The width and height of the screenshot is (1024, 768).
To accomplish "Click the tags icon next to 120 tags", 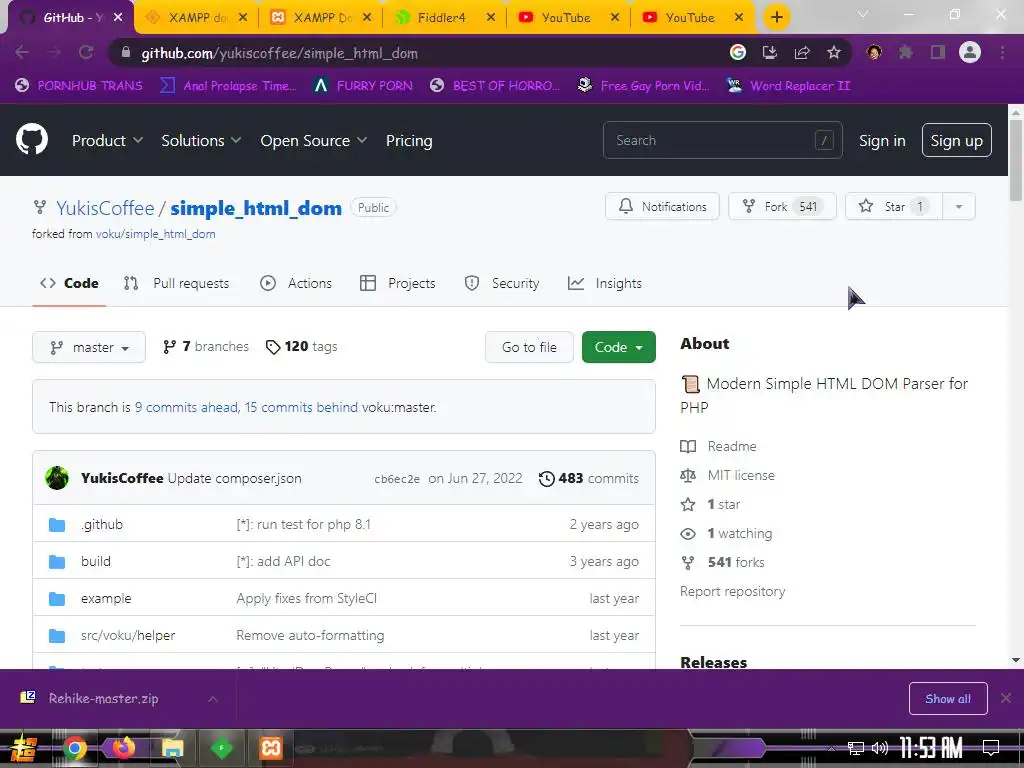I will pos(273,347).
